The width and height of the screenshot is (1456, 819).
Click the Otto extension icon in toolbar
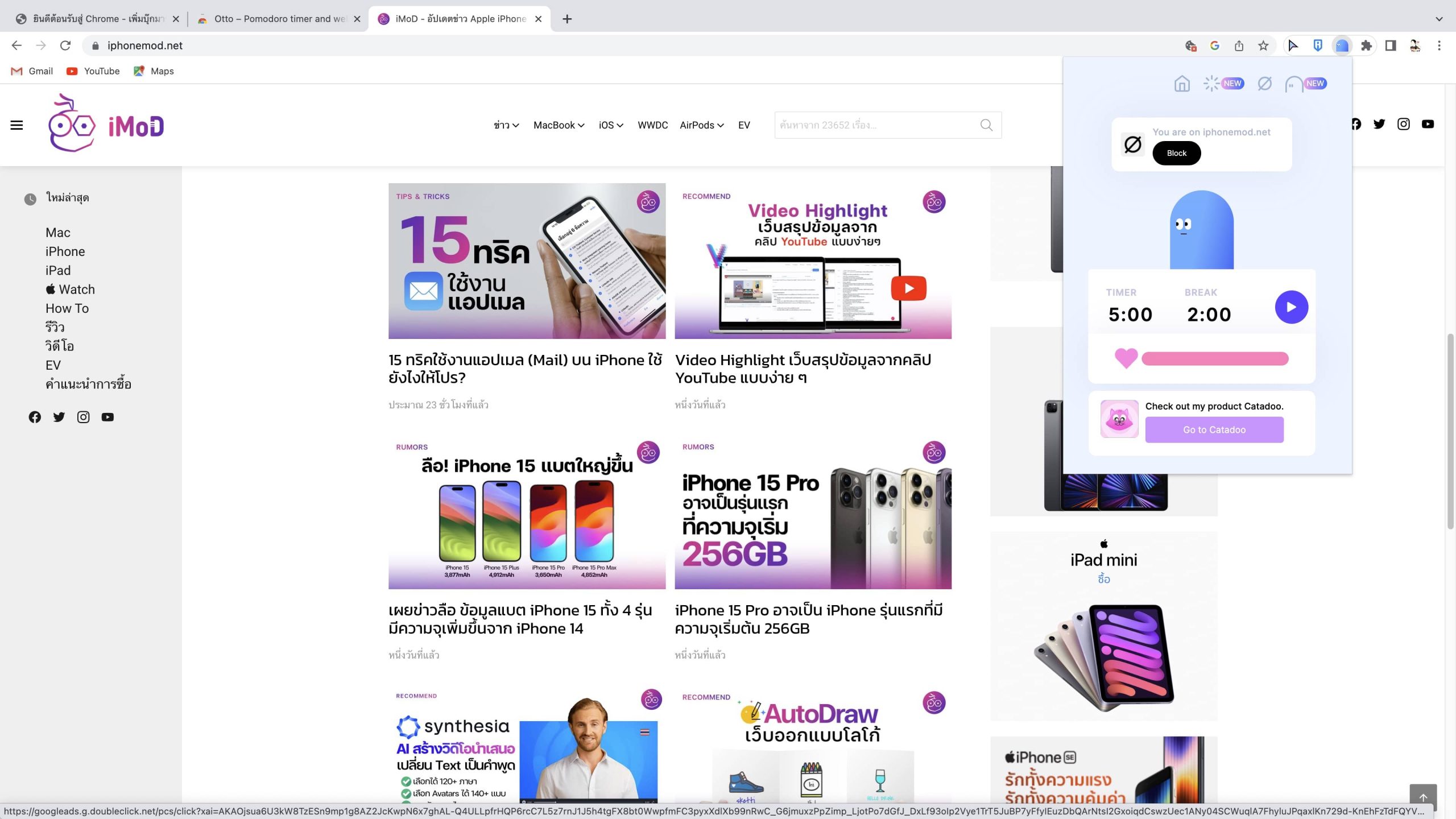[1342, 45]
